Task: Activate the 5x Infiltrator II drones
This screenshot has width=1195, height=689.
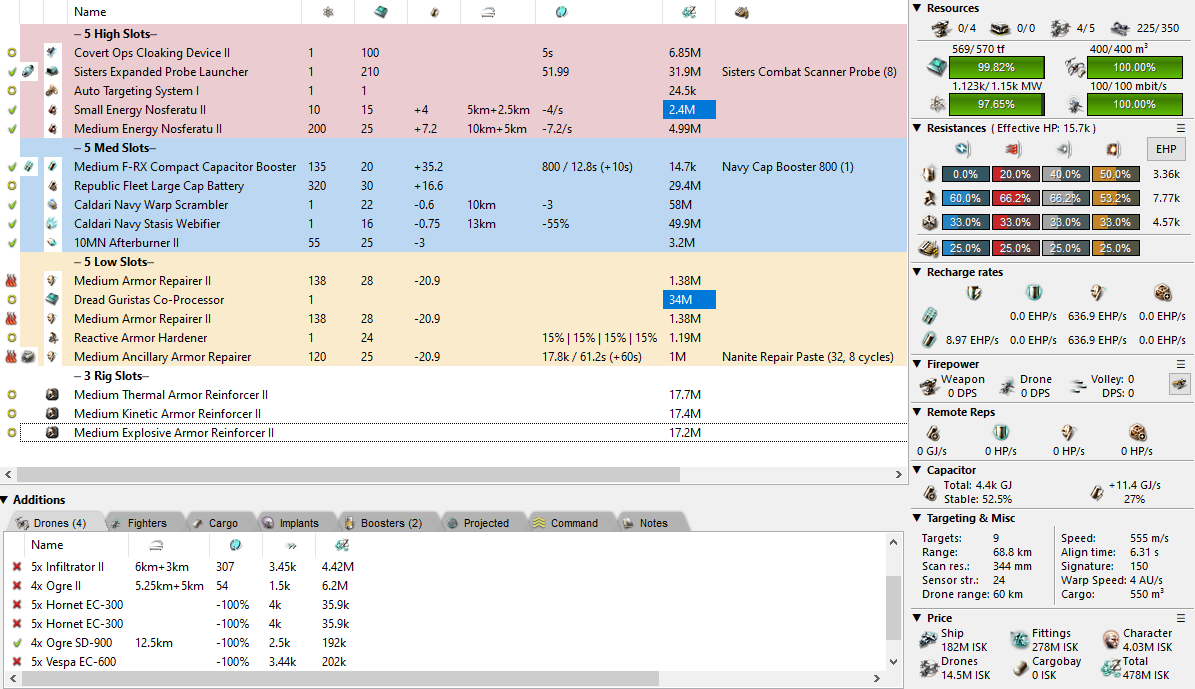Action: click(16, 567)
